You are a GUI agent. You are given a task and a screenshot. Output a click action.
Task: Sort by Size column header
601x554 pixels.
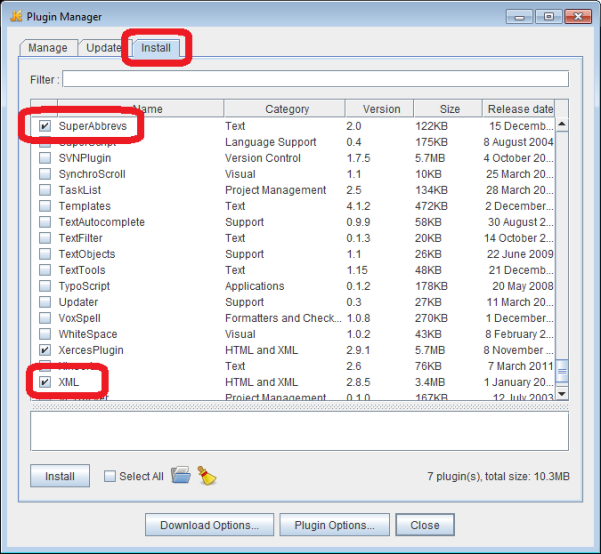pos(448,109)
